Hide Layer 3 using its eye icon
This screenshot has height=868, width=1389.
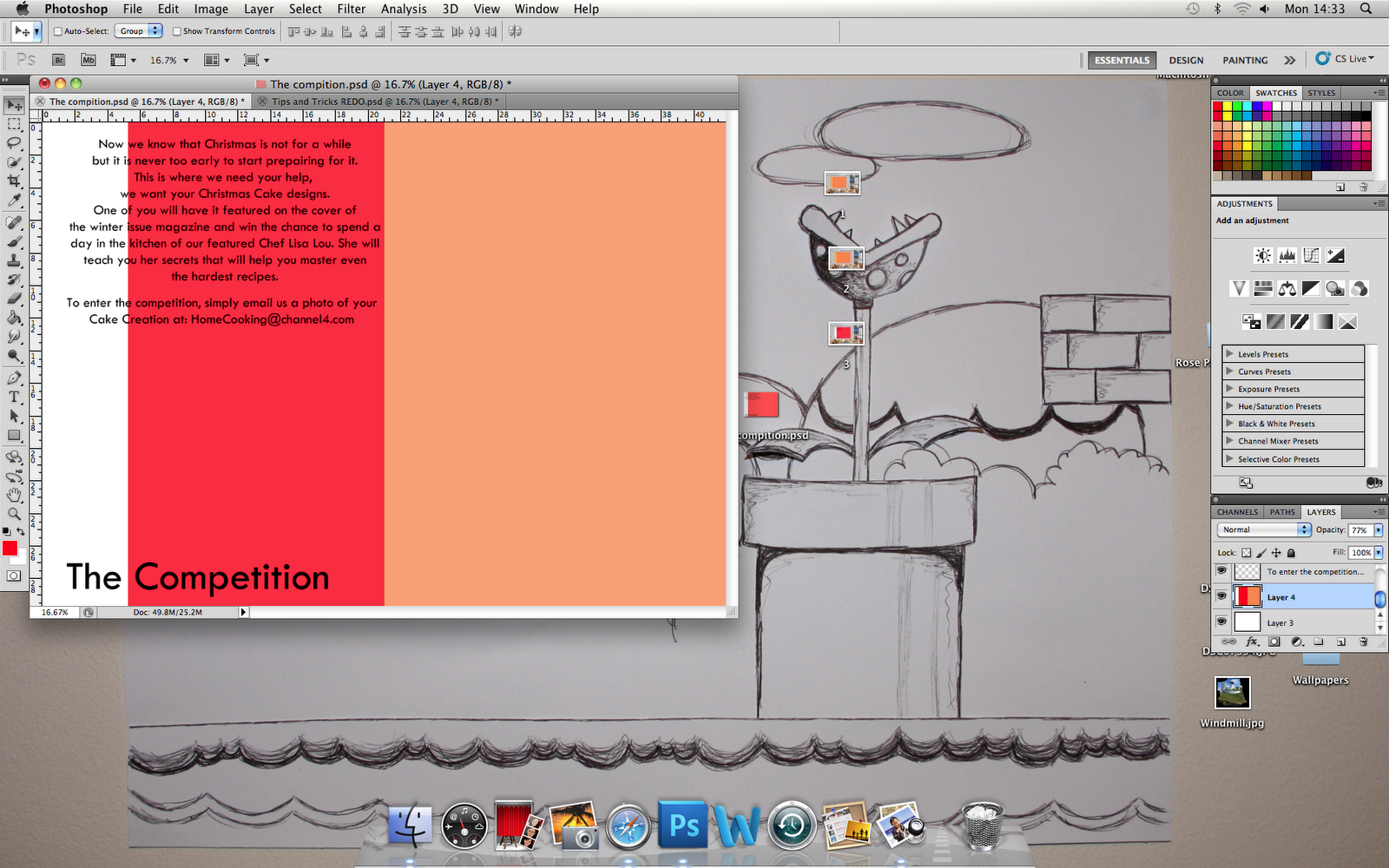click(1221, 621)
